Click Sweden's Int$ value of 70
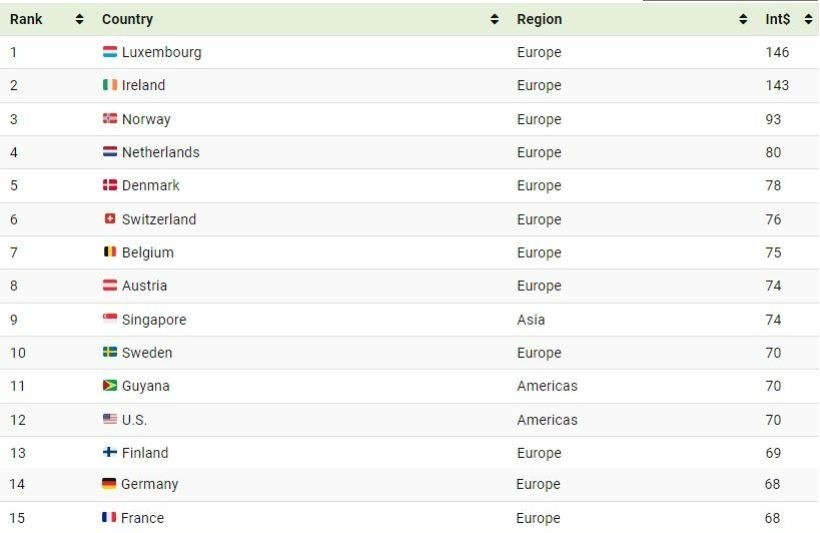This screenshot has height=533, width=820. [x=773, y=352]
